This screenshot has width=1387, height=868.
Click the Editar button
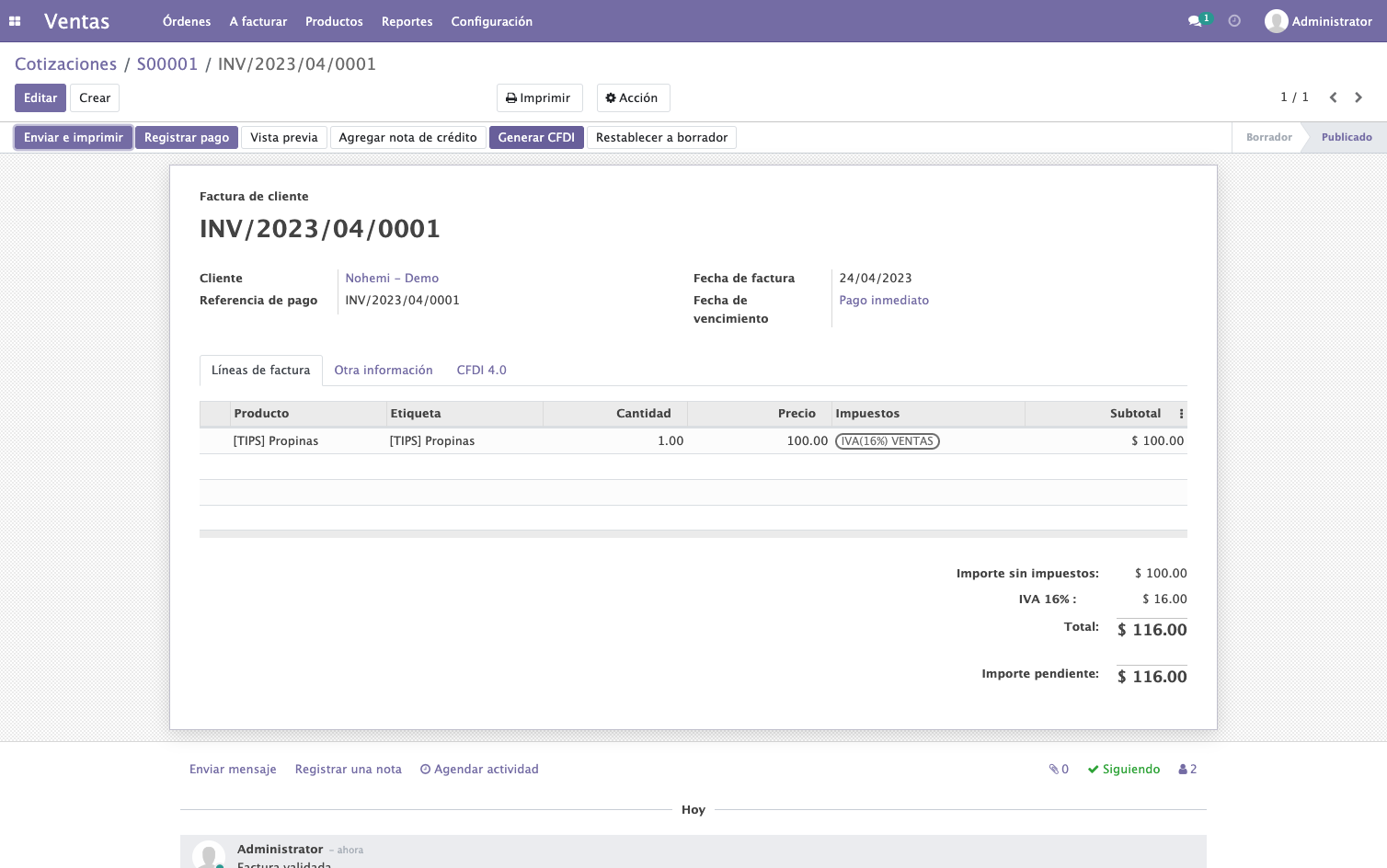coord(40,98)
